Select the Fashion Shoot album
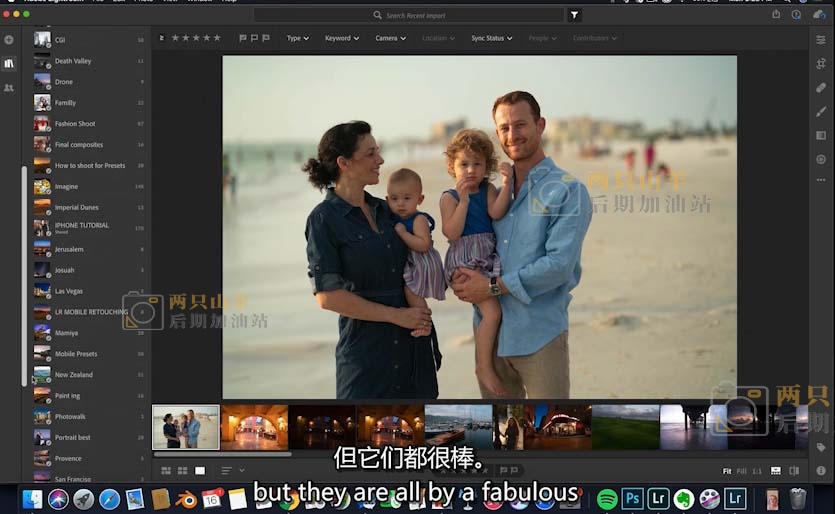The image size is (835, 514). point(75,124)
